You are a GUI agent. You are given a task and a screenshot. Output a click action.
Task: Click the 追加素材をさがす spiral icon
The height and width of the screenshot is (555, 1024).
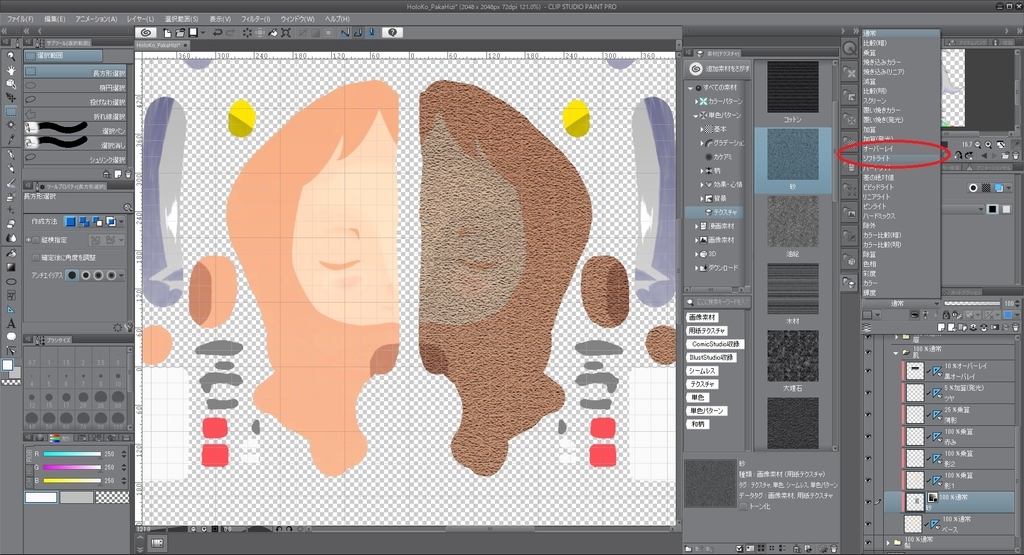(696, 69)
